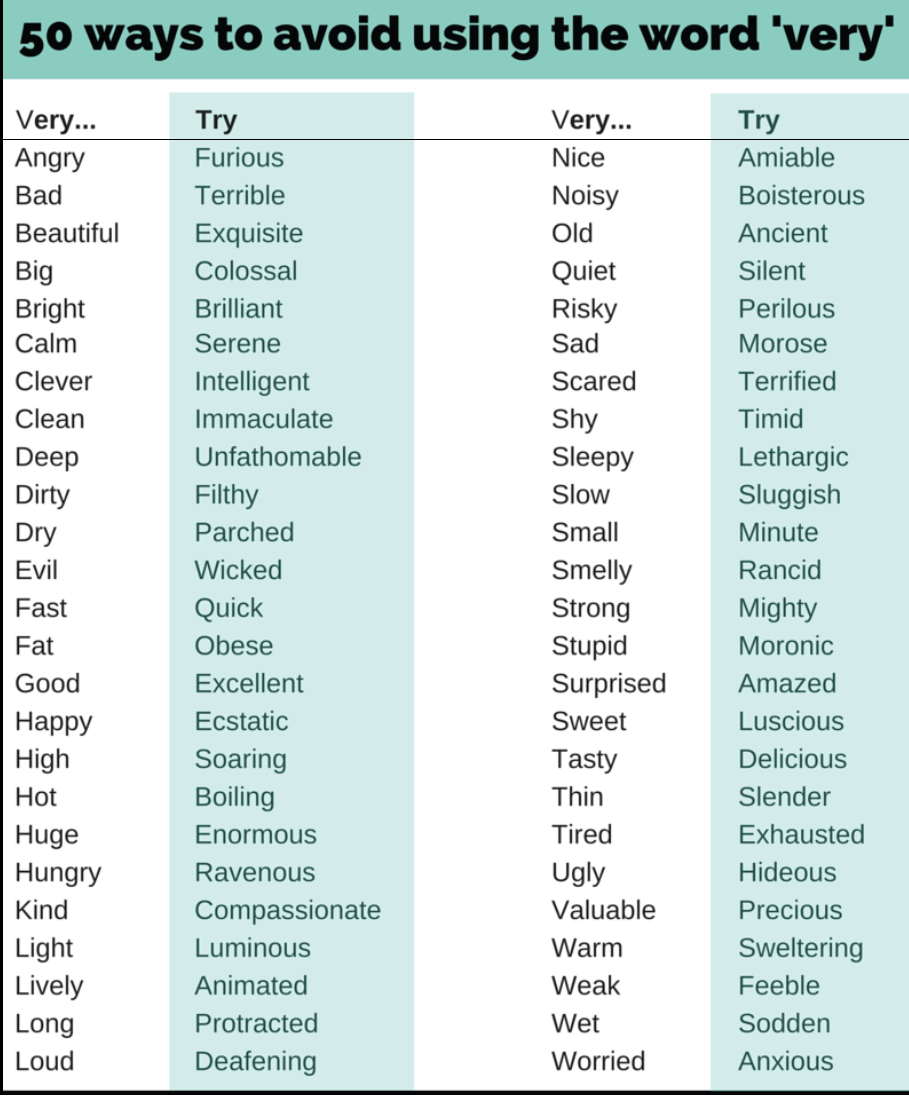Click the right 'Very...' column header
The width and height of the screenshot is (909, 1100).
(x=591, y=120)
